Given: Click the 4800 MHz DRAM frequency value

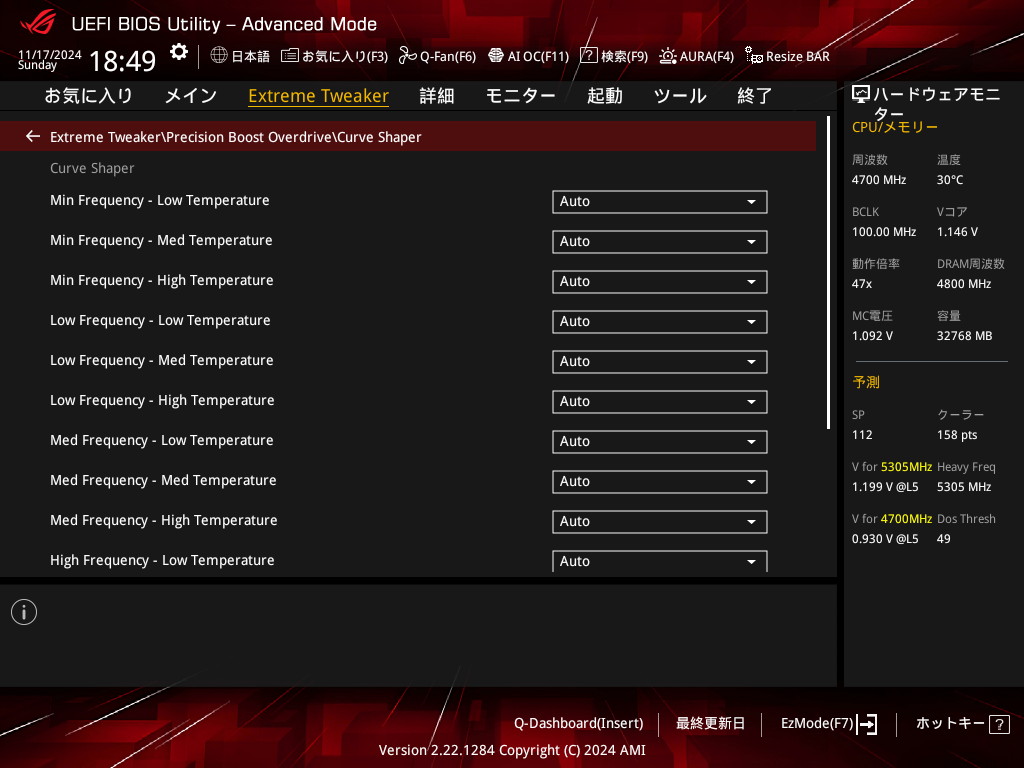Looking at the screenshot, I should tap(963, 283).
